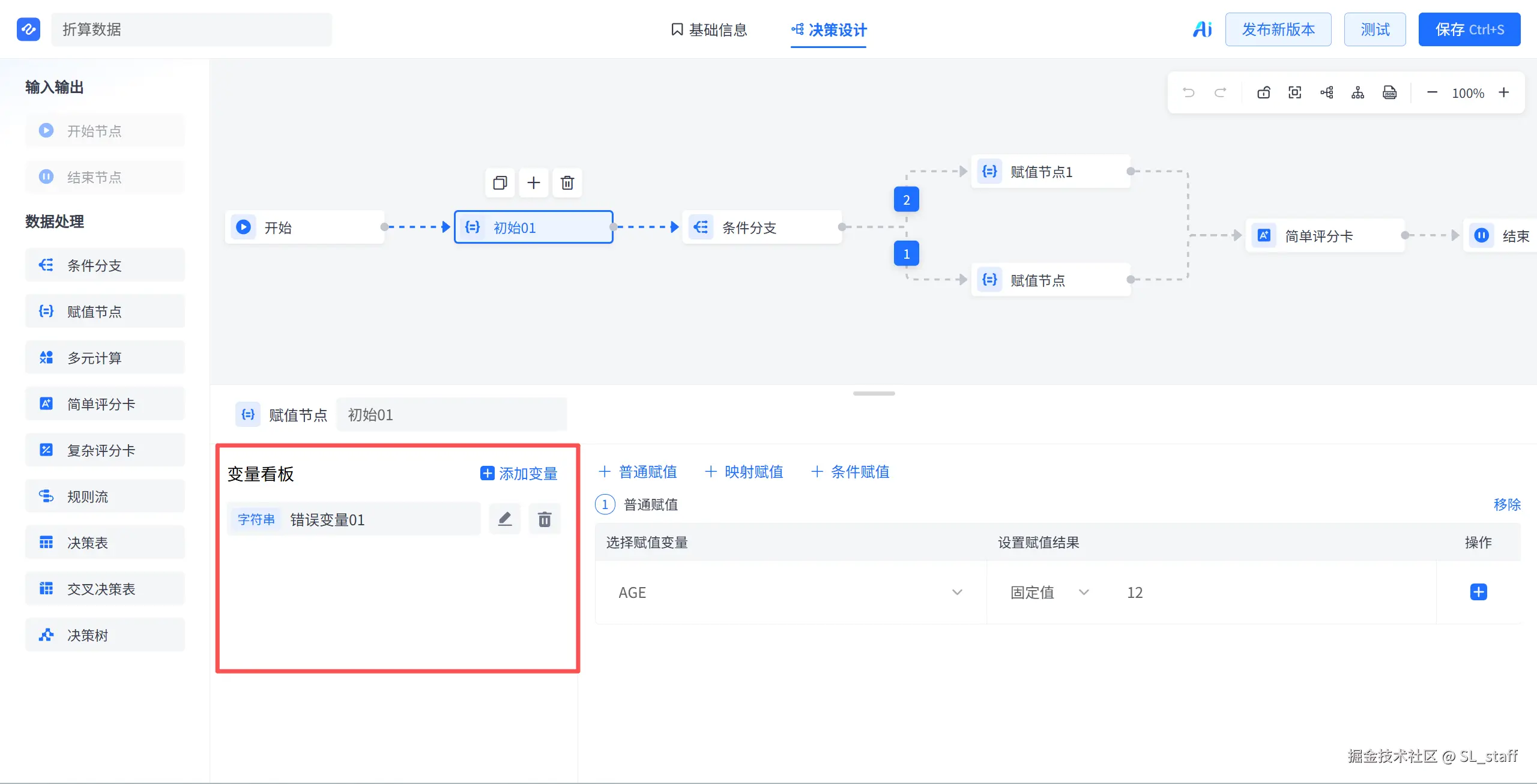
Task: Click the redo arrow in canvas toolbar
Action: pos(1220,92)
